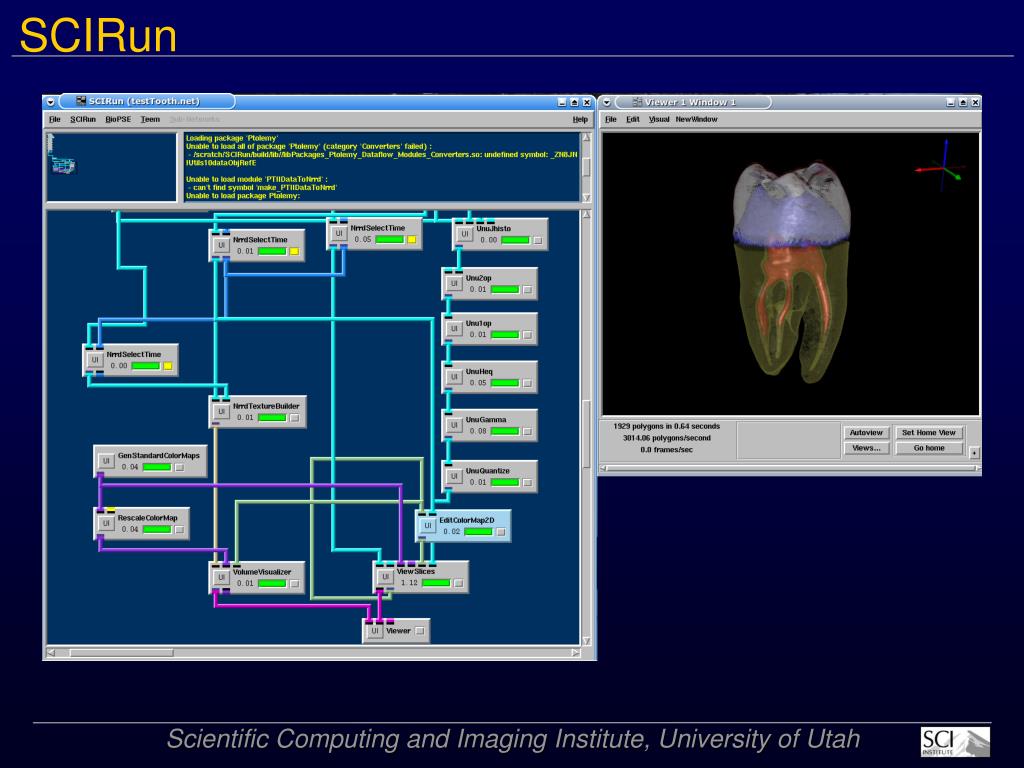
Task: Click NewWindow in the Viewer menu bar
Action: click(x=696, y=120)
